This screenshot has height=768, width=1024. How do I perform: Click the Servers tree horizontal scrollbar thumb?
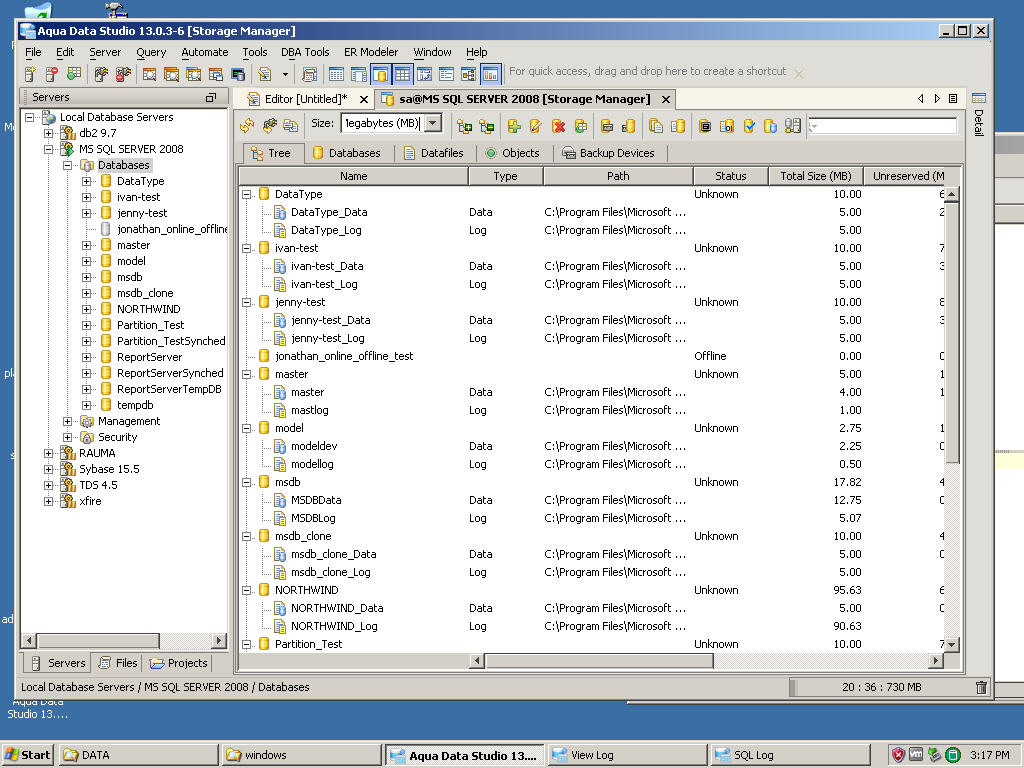tap(99, 641)
